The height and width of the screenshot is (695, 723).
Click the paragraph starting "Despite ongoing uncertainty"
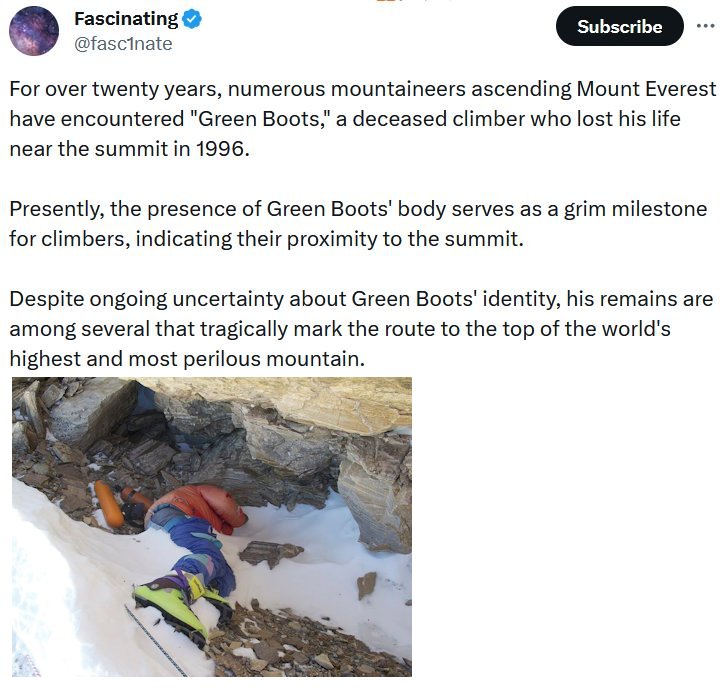[x=361, y=328]
